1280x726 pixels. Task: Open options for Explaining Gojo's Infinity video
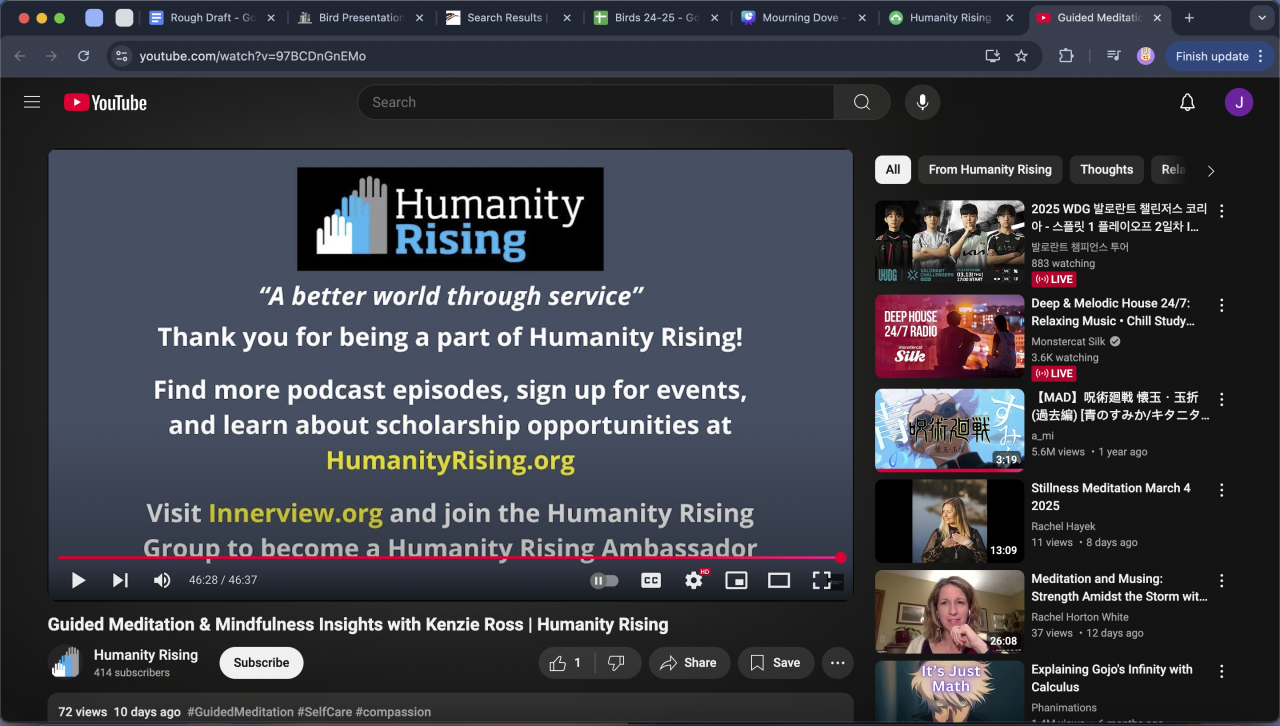pos(1221,671)
